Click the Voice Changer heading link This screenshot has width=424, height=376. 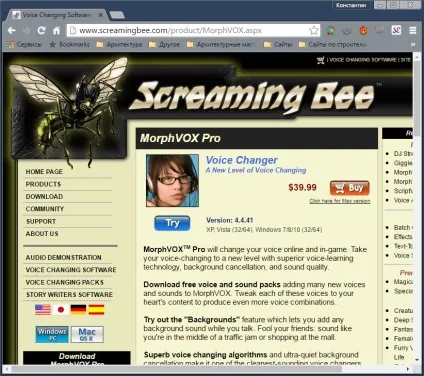[242, 160]
